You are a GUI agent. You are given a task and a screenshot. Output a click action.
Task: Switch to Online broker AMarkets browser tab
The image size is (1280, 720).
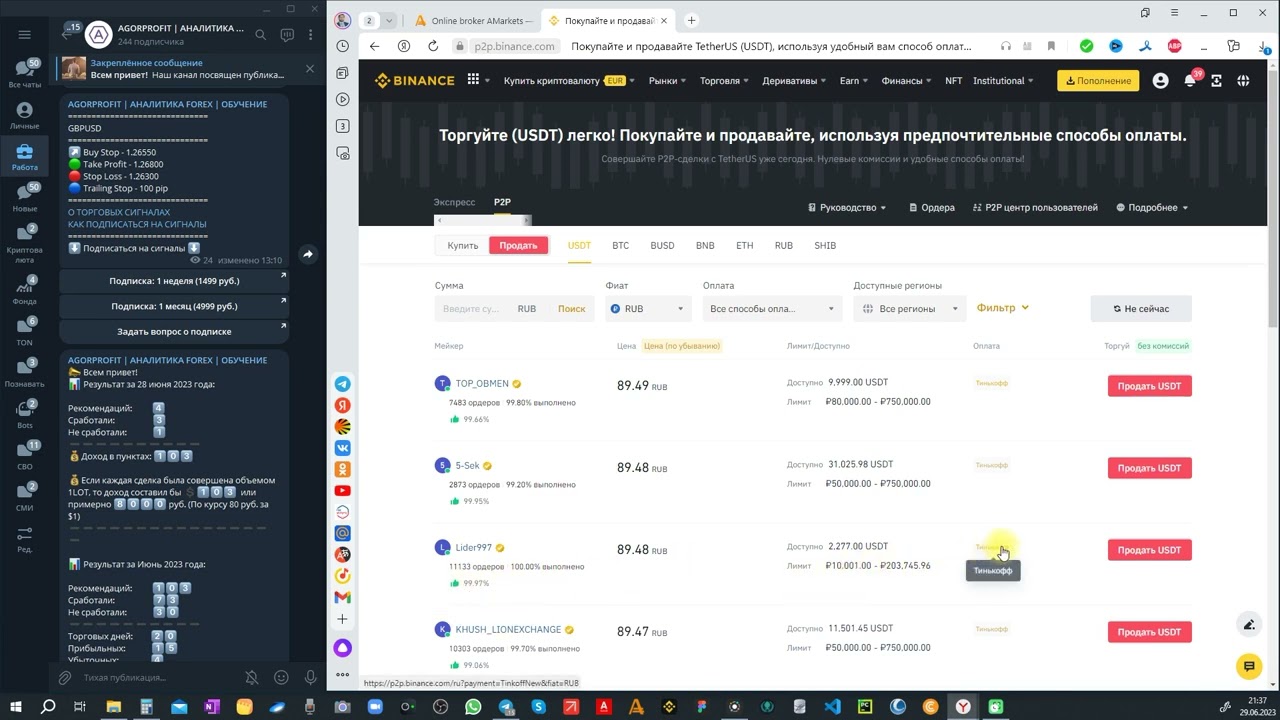coord(473,20)
